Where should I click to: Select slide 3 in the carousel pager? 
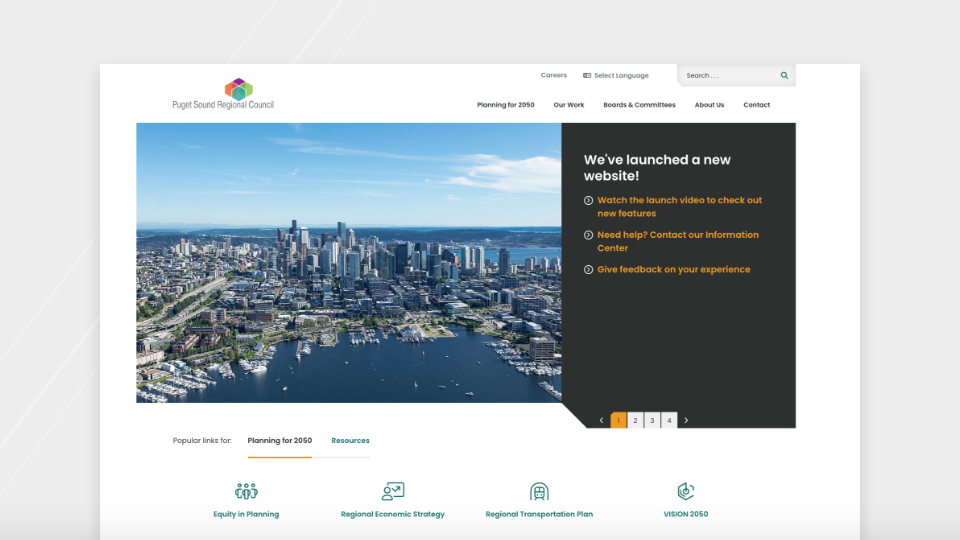[x=652, y=421]
